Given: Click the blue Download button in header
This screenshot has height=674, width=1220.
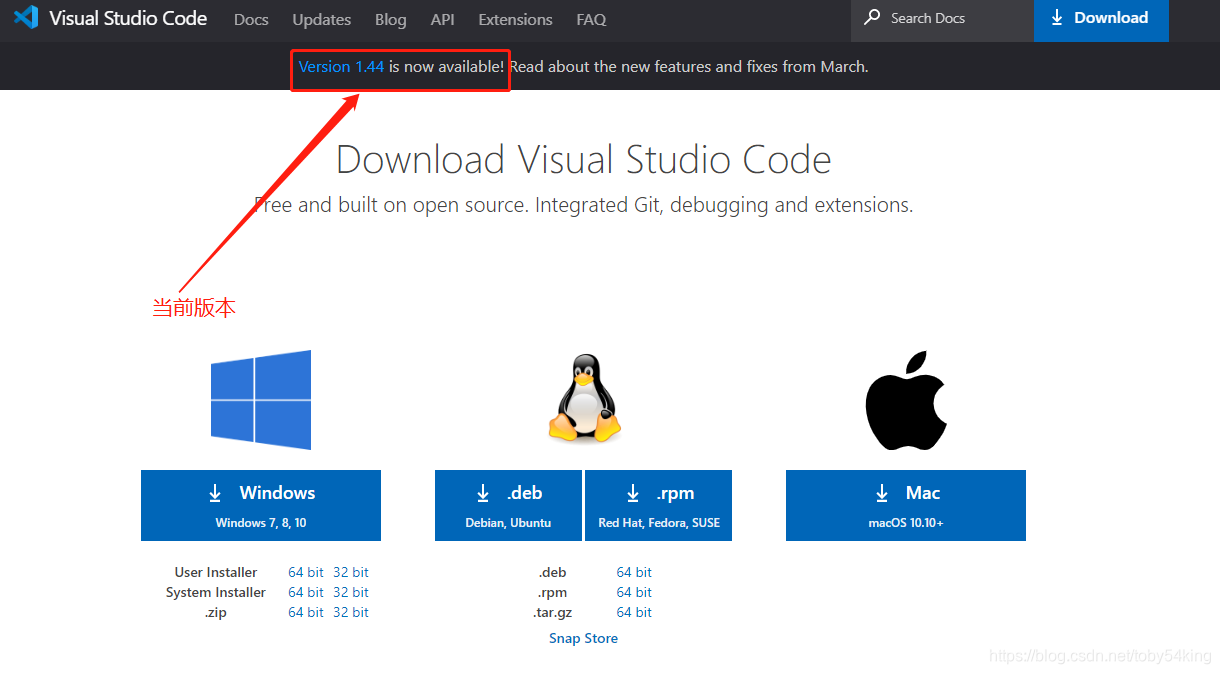Looking at the screenshot, I should pos(1101,19).
